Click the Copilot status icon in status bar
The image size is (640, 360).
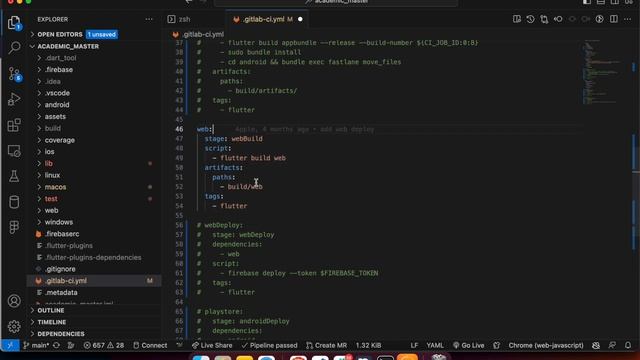pyautogui.click(x=596, y=345)
